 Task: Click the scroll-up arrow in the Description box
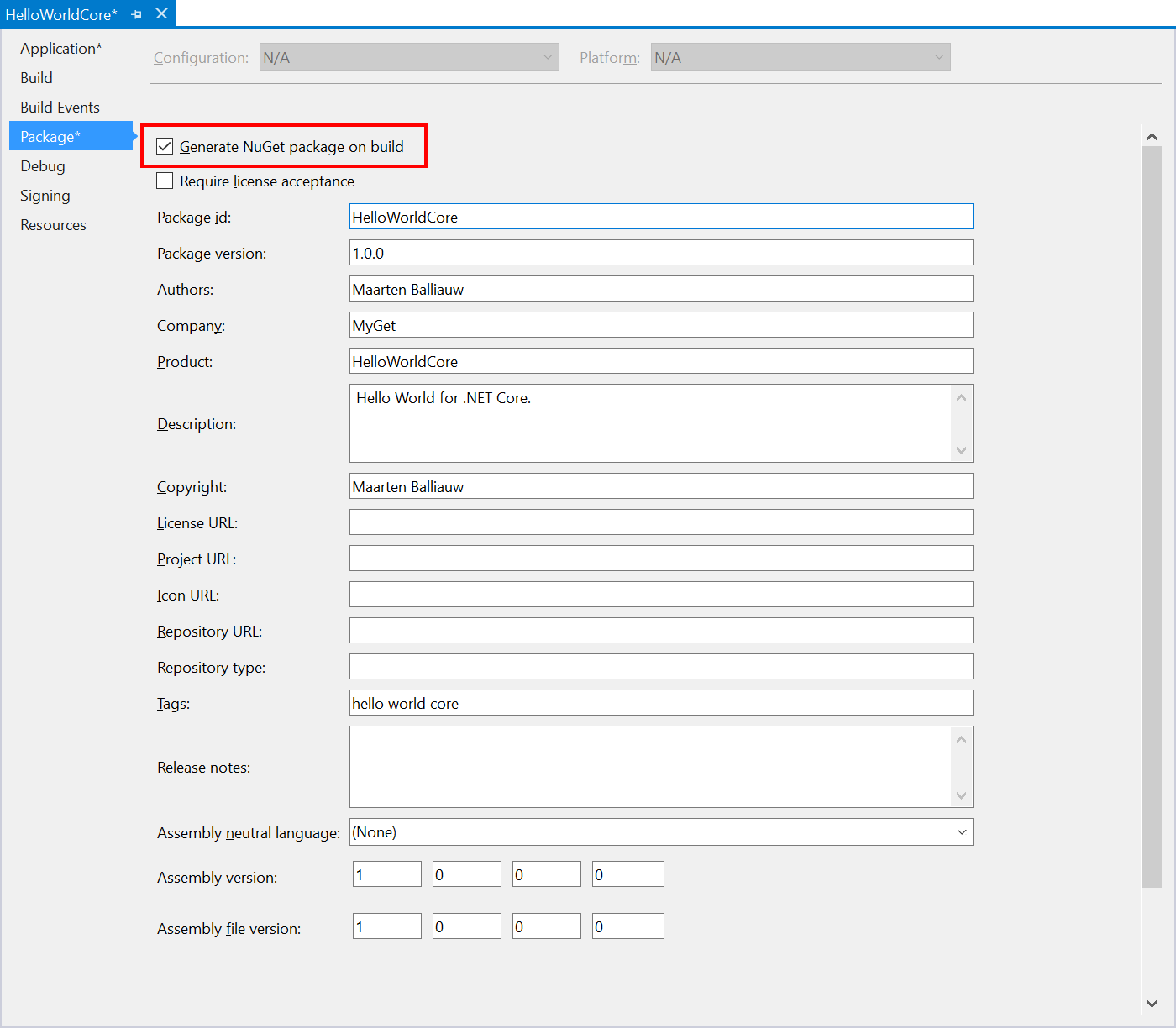[961, 396]
